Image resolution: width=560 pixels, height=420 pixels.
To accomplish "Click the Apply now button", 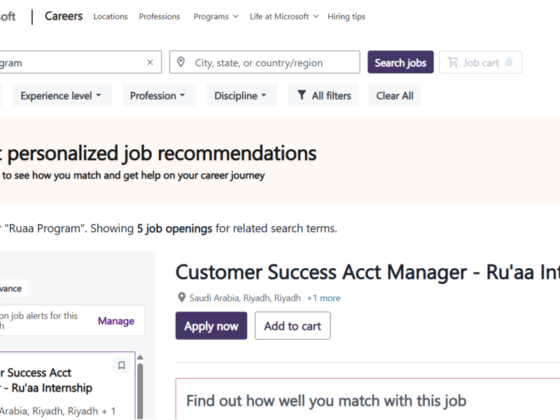I will pyautogui.click(x=211, y=326).
